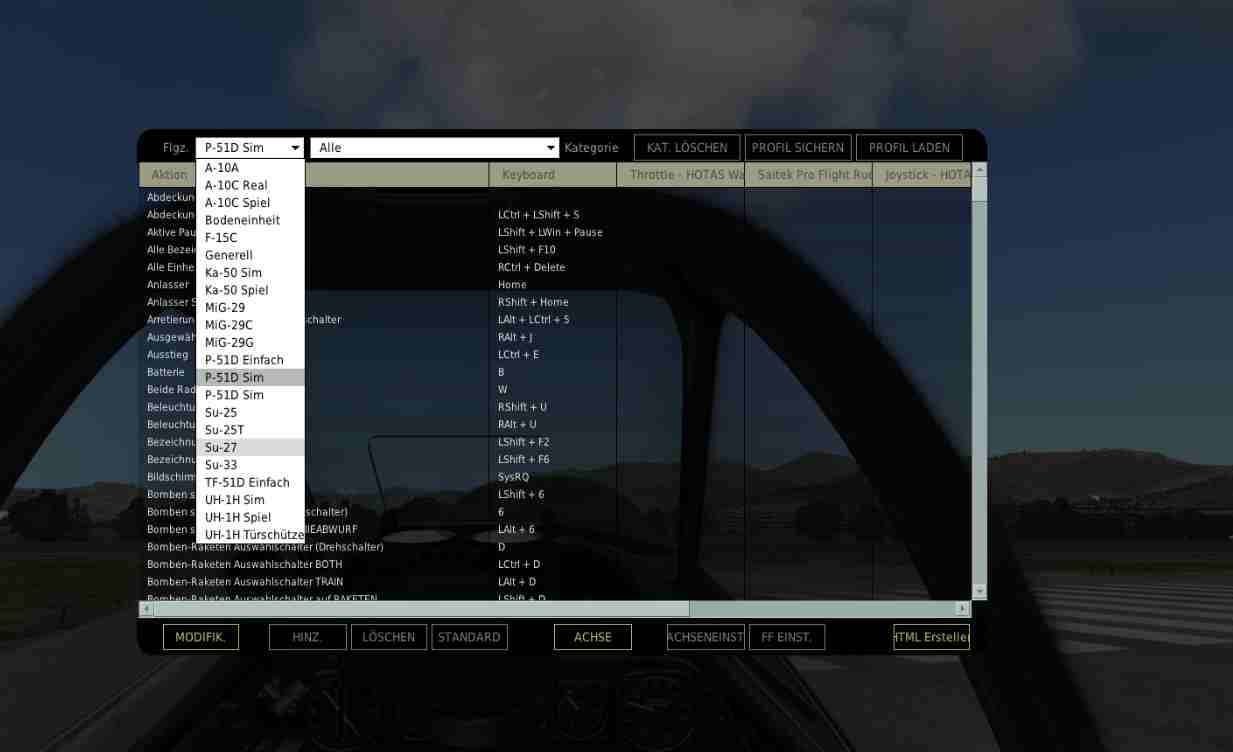The width and height of the screenshot is (1233, 752).
Task: Select the RAlt + J binding cell
Action: point(552,337)
